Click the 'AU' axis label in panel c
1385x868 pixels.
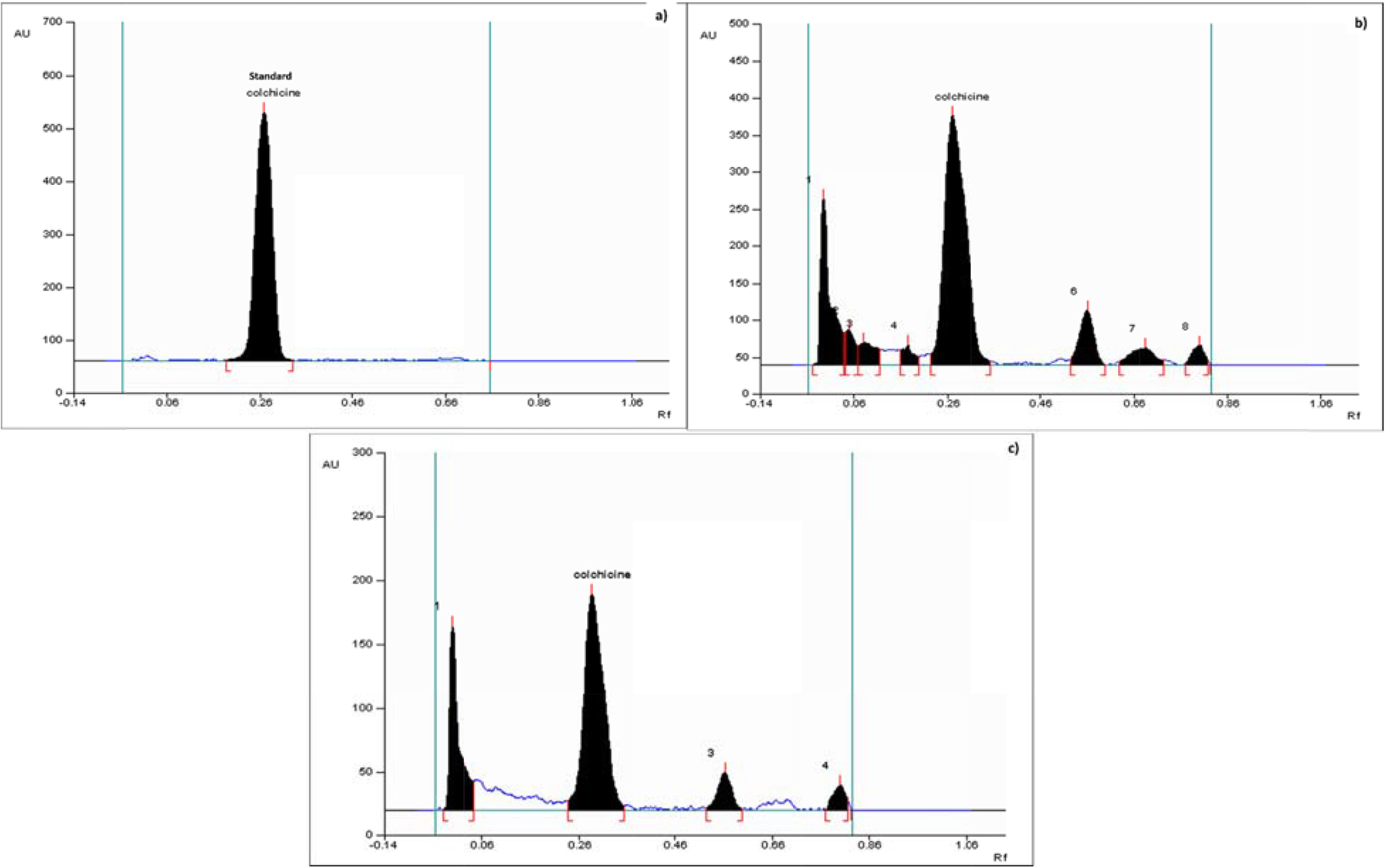(x=330, y=465)
